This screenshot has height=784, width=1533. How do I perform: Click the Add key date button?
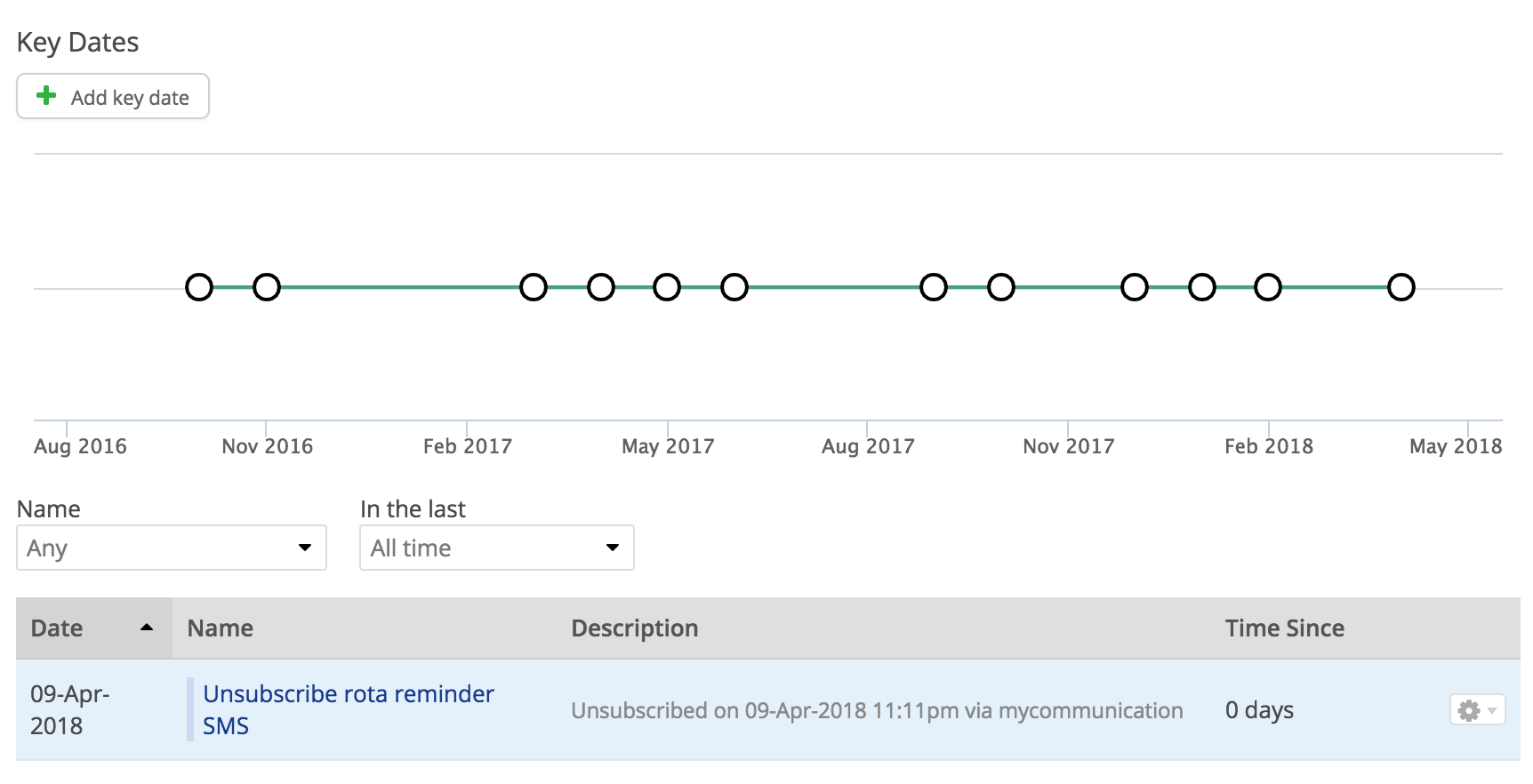113,96
